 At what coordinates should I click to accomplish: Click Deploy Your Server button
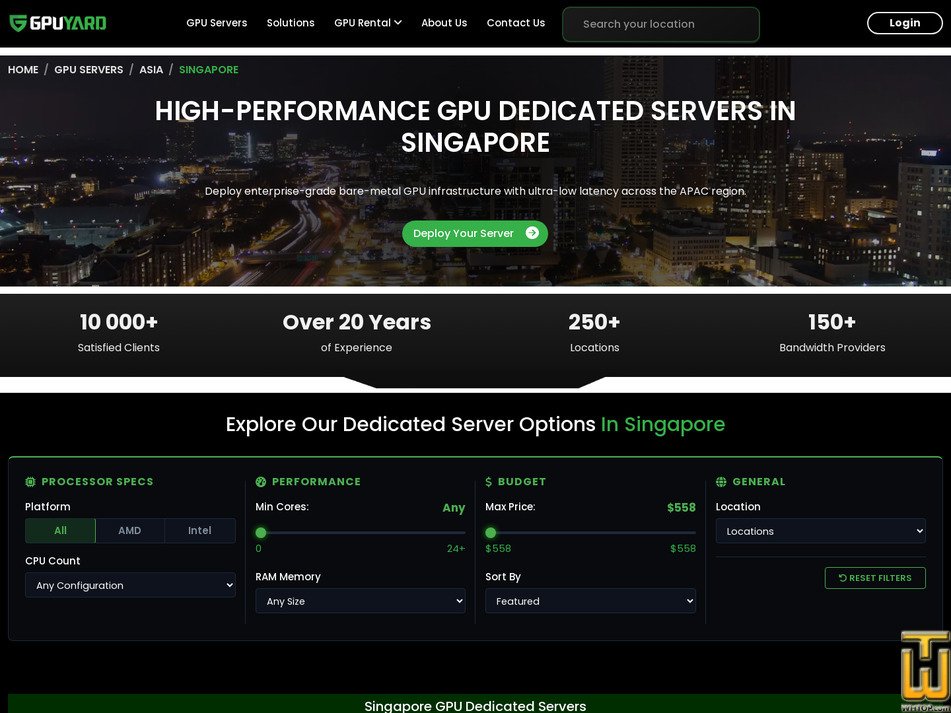(475, 233)
